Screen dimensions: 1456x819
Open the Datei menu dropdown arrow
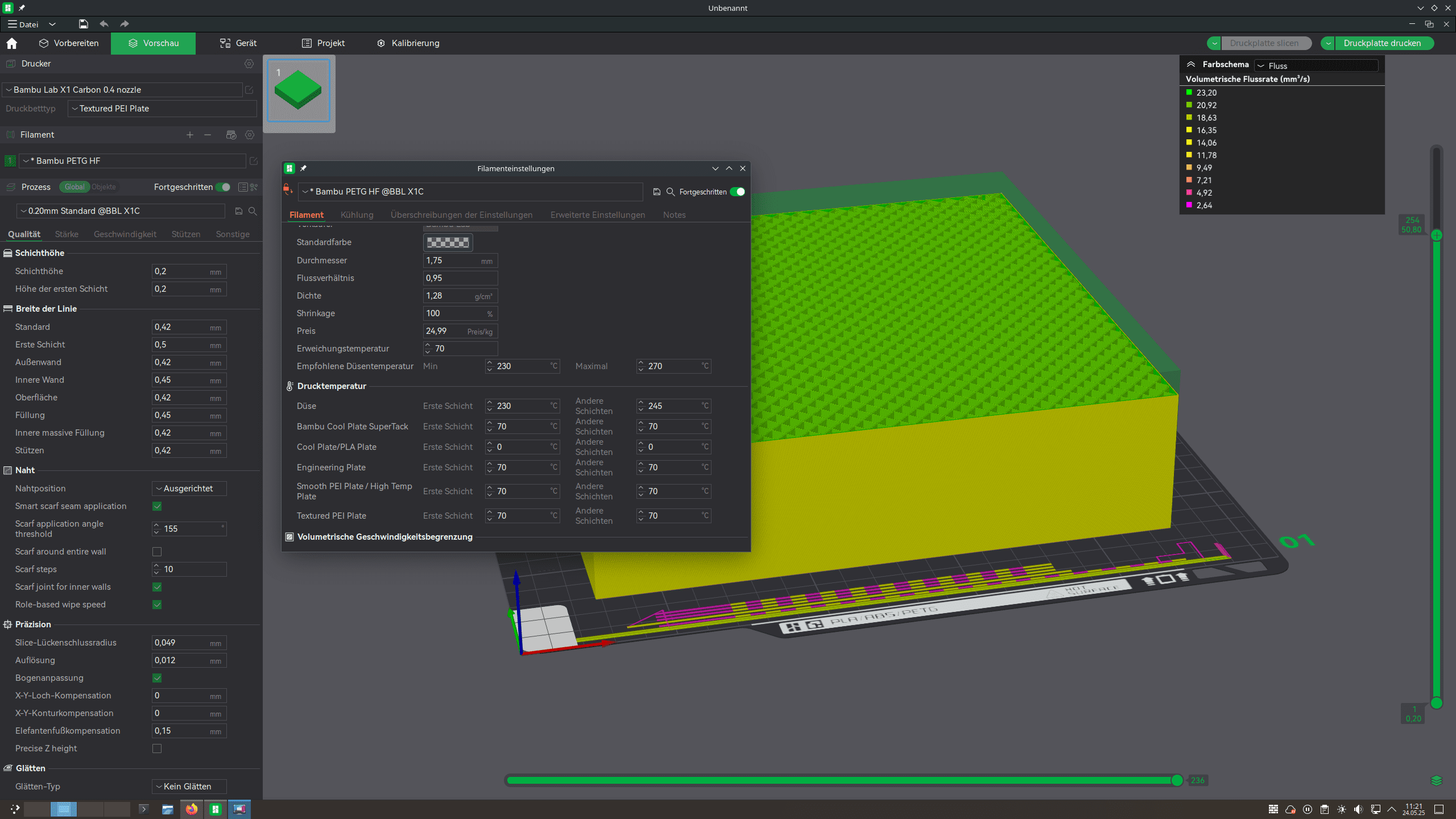52,24
